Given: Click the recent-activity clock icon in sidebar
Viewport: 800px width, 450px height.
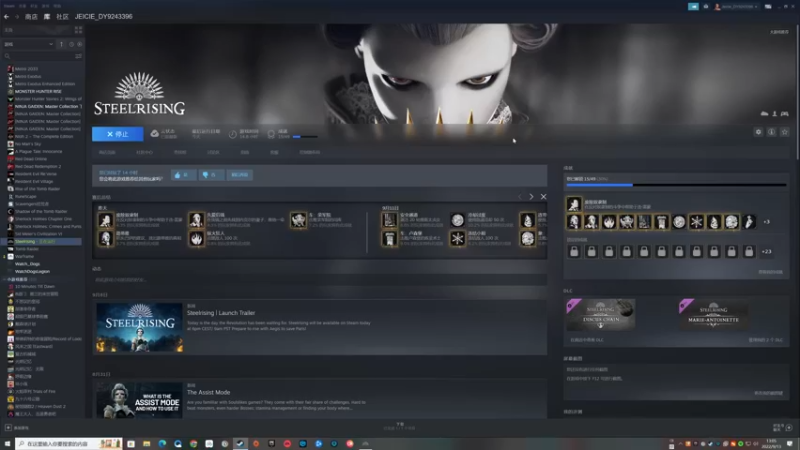Looking at the screenshot, I should click(x=71, y=44).
